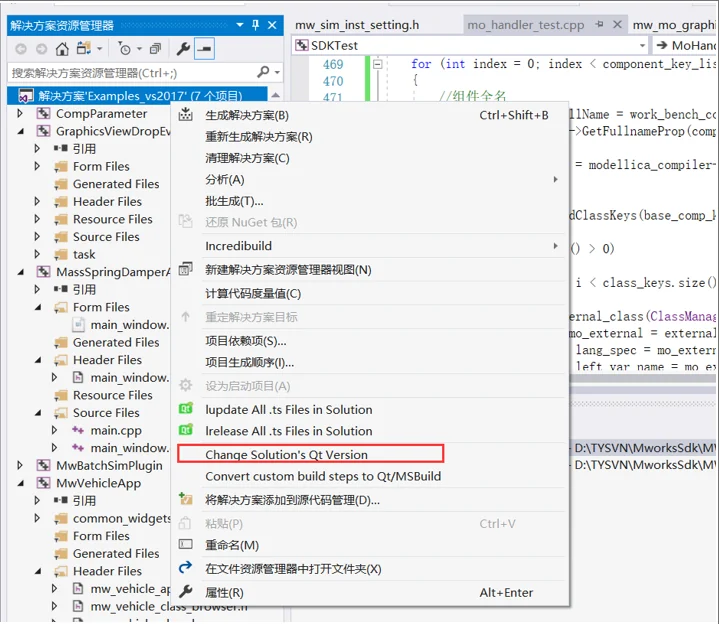Click the solution and folder view switch icon
Screen dimensions: 719x624
(x=83, y=48)
